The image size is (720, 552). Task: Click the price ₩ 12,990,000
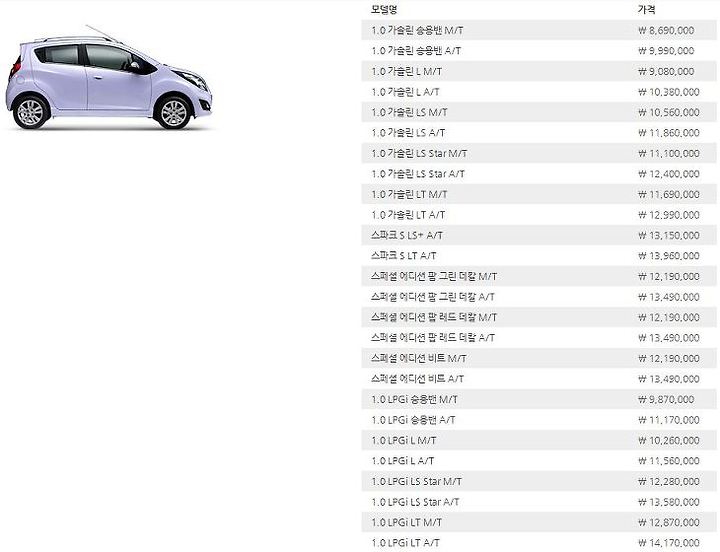pyautogui.click(x=669, y=215)
